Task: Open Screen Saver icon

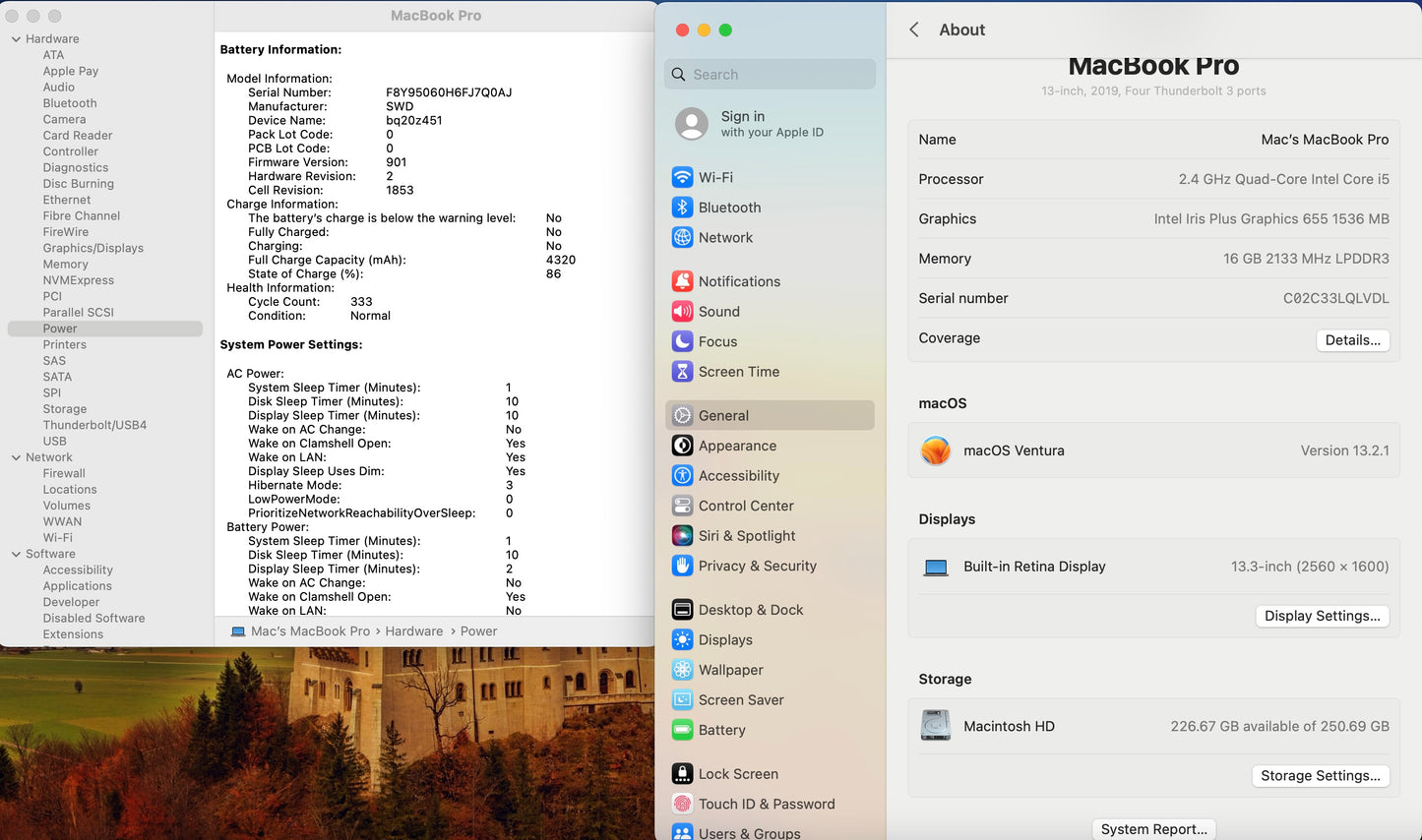Action: [682, 699]
